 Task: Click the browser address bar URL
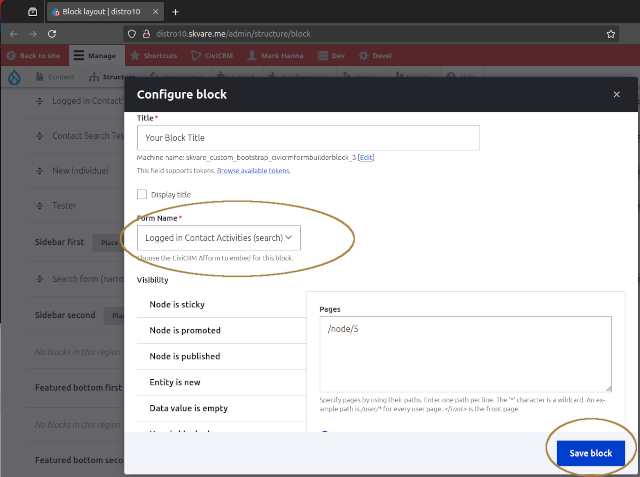[x=233, y=34]
